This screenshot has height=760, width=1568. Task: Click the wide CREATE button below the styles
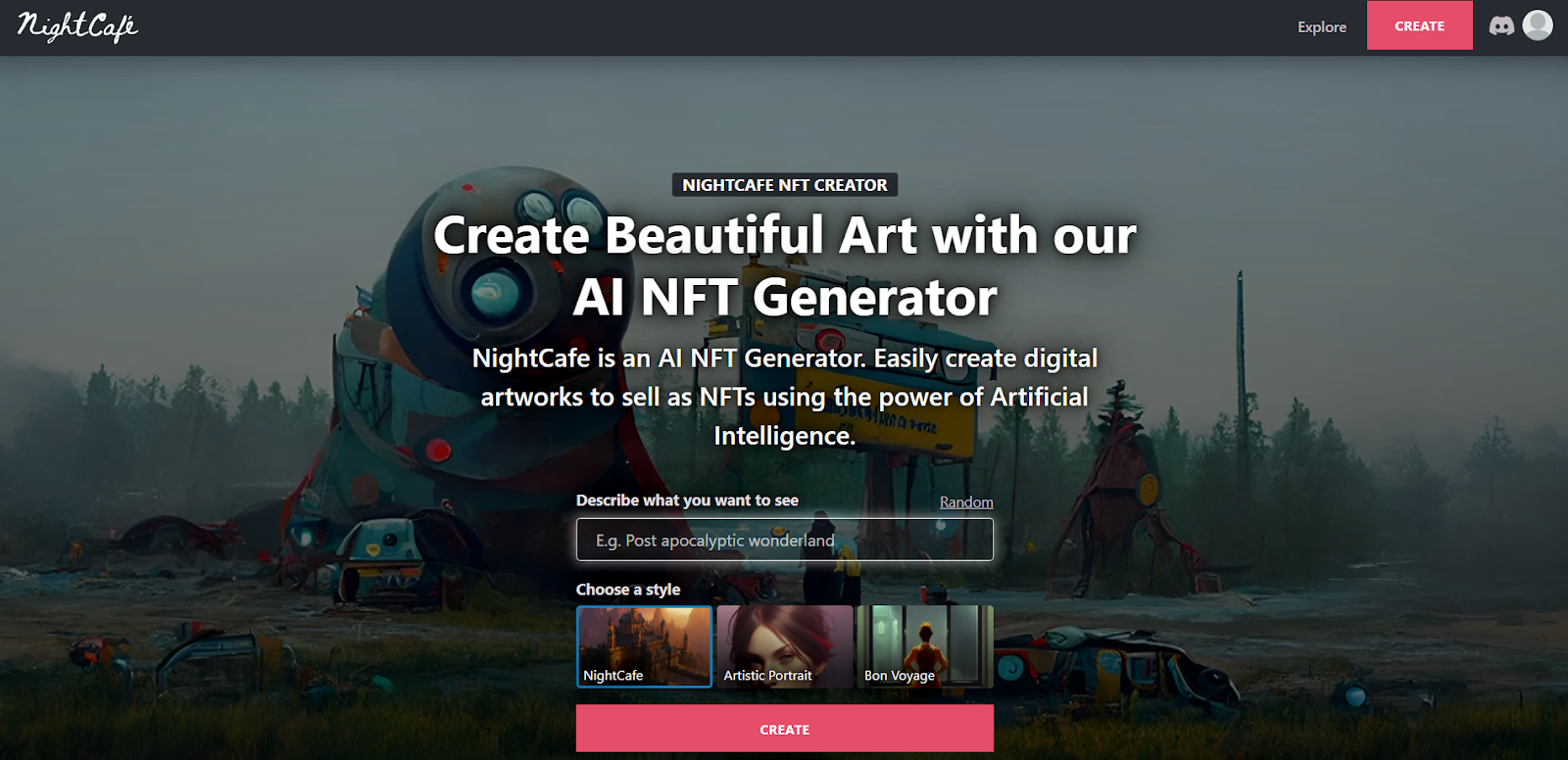[785, 729]
